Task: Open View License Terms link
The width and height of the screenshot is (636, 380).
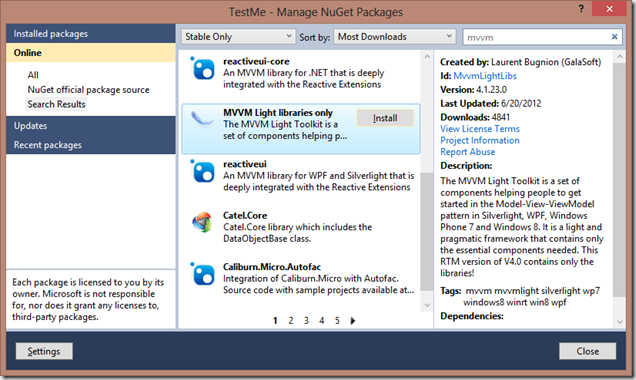Action: point(480,129)
